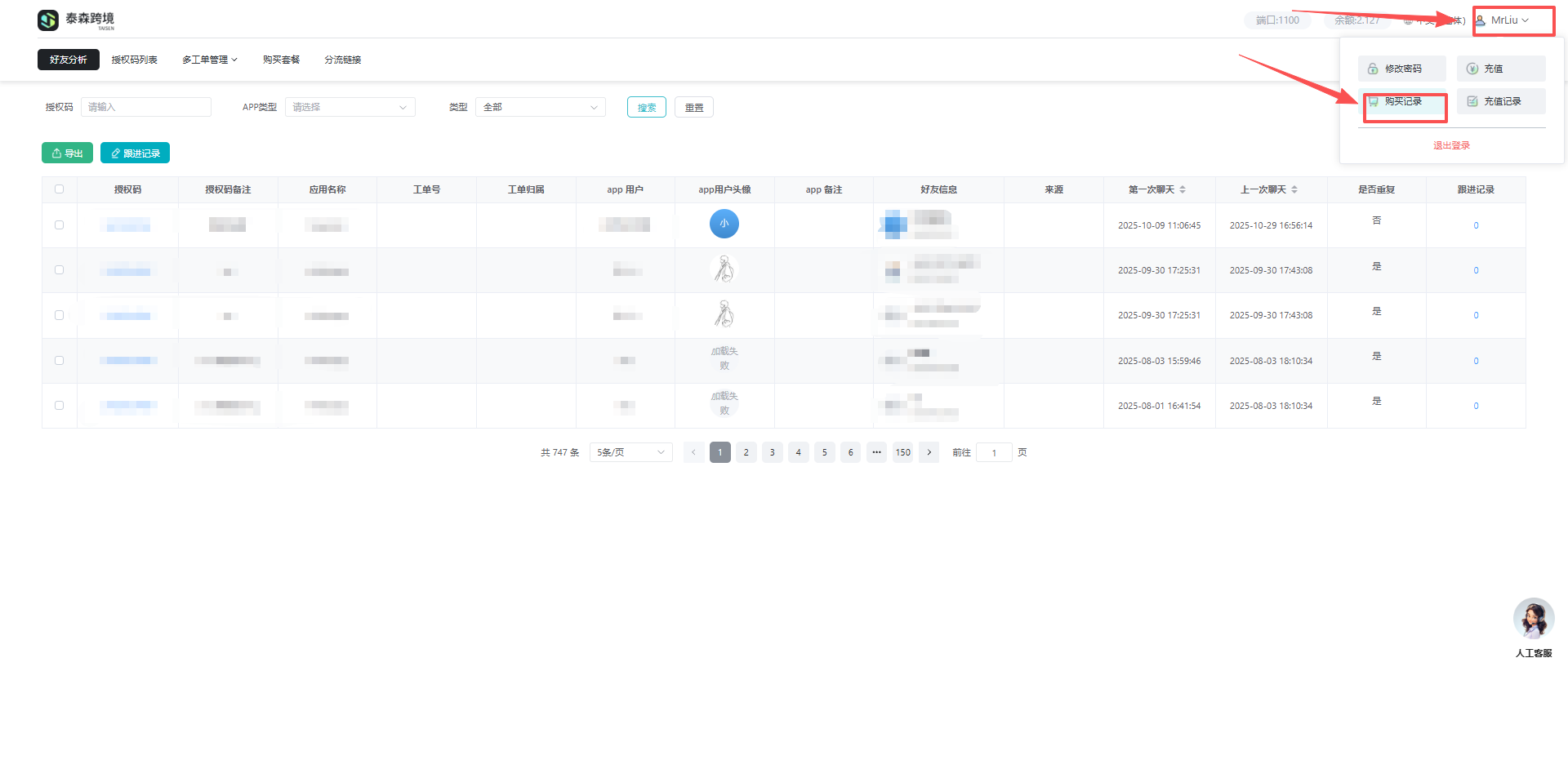The width and height of the screenshot is (1568, 778).
Task: Focus the 授权码 input field
Action: click(x=146, y=107)
